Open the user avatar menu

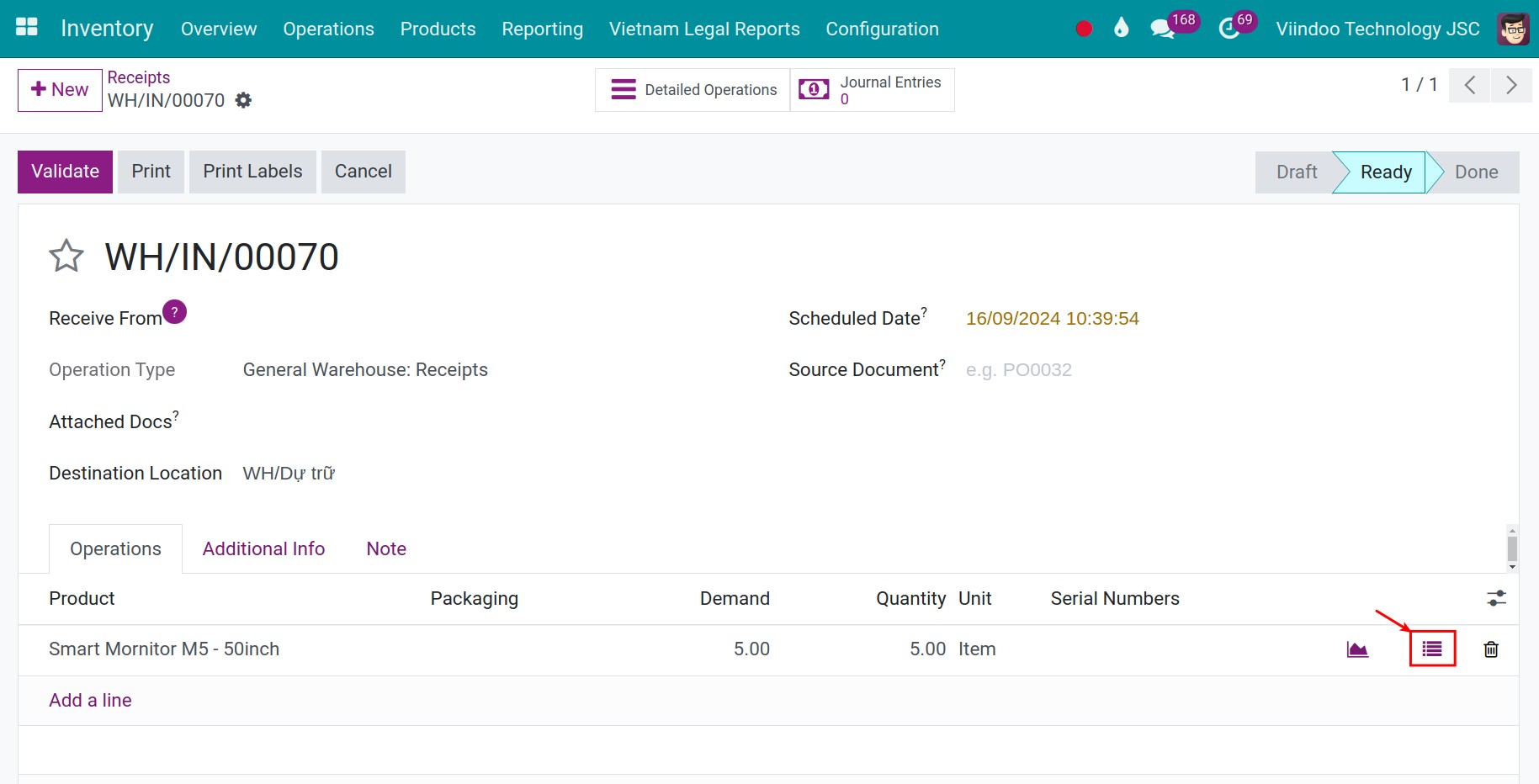point(1513,29)
